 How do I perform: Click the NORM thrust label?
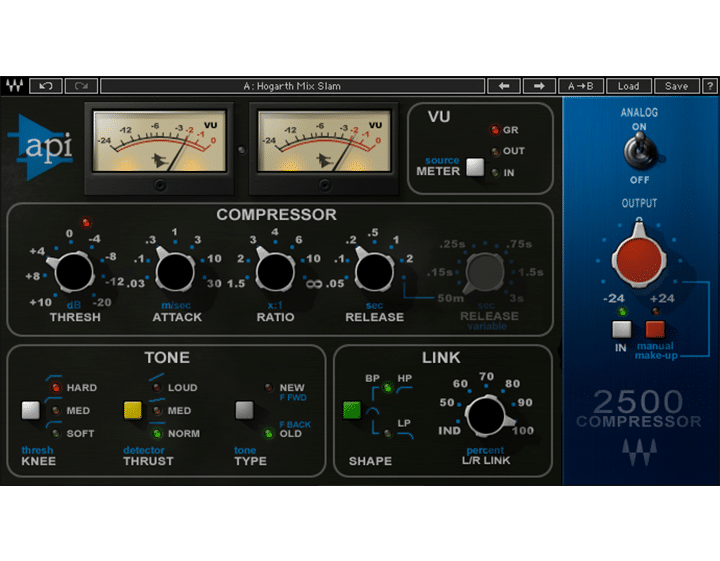(x=184, y=433)
